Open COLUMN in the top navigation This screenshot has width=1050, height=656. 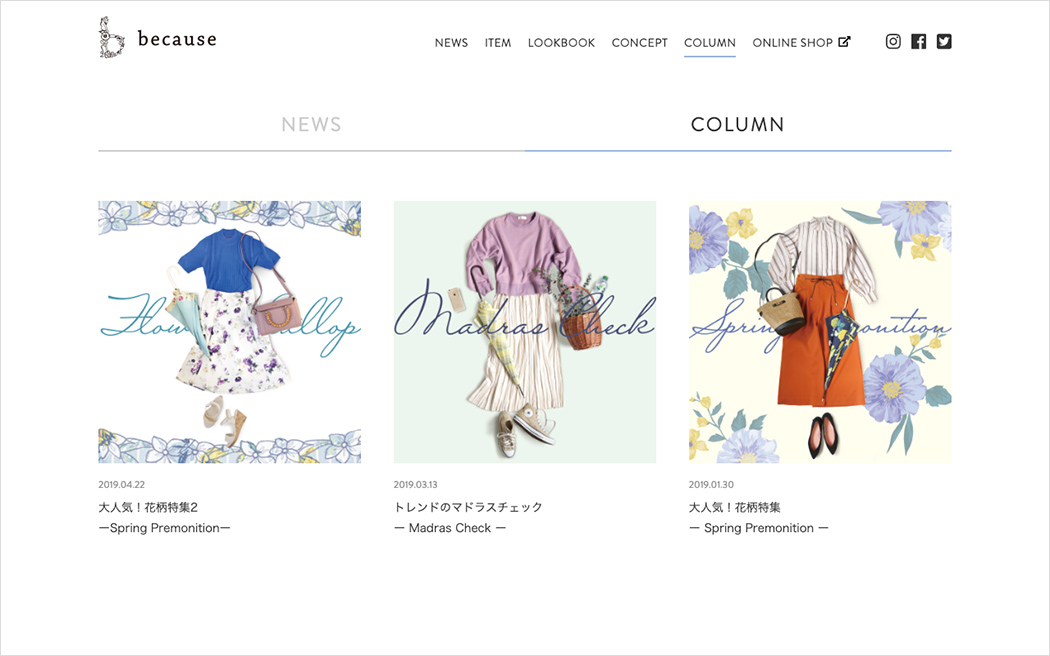pyautogui.click(x=710, y=43)
